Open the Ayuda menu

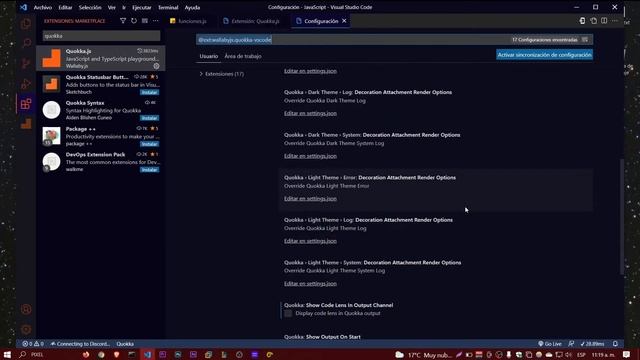pos(192,7)
